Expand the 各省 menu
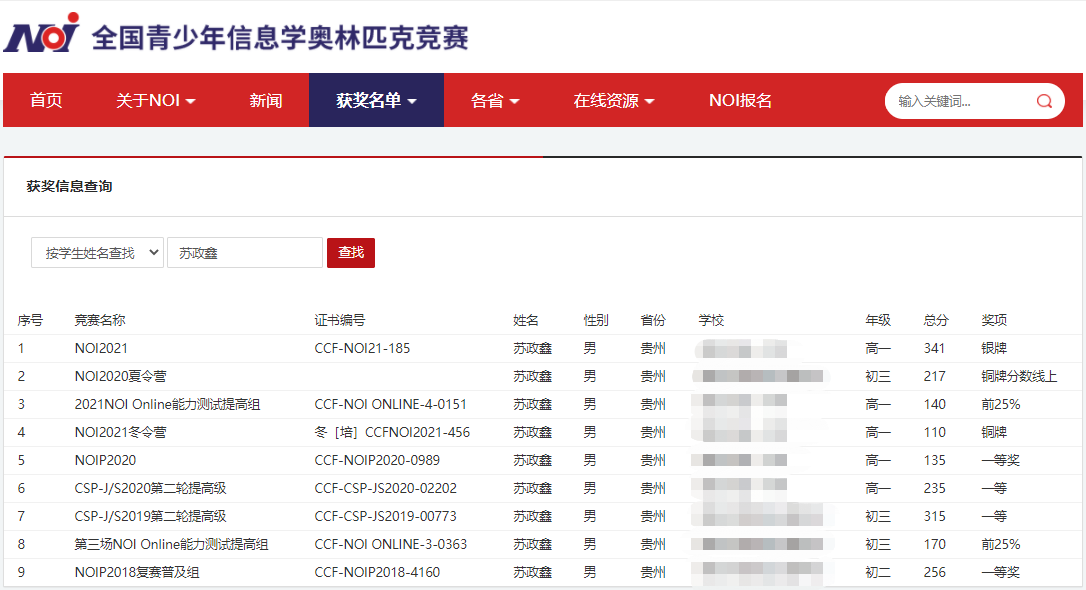The image size is (1086, 590). click(x=495, y=100)
